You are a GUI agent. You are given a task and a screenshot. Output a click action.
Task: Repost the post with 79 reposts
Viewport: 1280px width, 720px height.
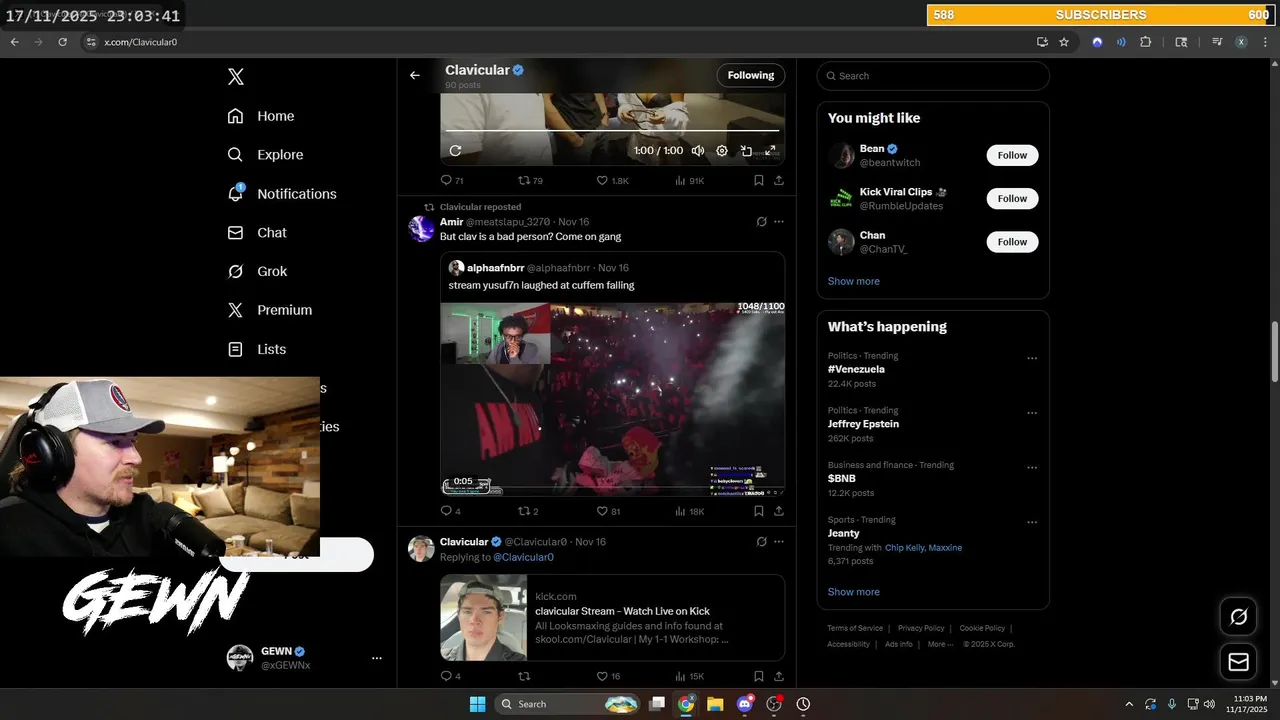tap(530, 181)
